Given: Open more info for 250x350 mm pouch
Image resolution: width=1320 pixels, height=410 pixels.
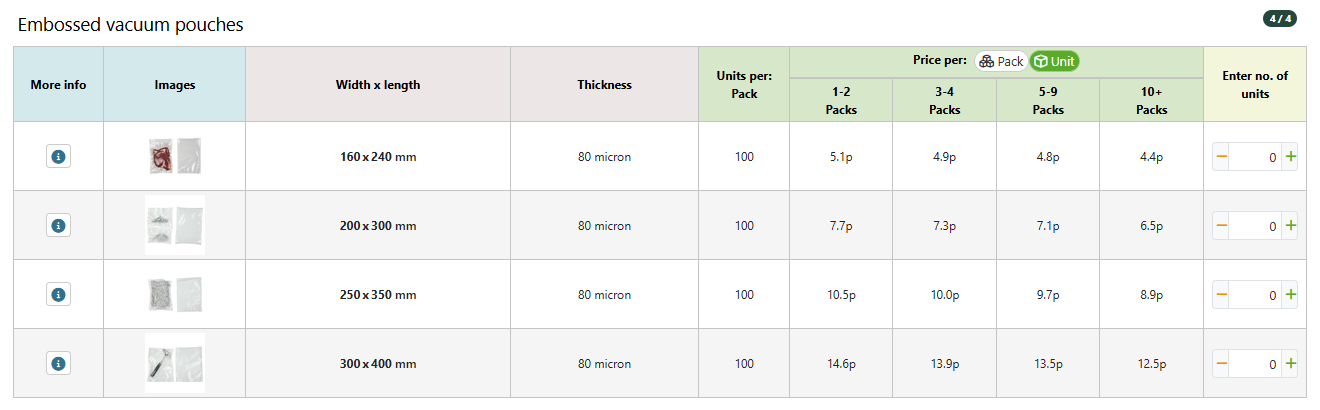Looking at the screenshot, I should tap(58, 294).
